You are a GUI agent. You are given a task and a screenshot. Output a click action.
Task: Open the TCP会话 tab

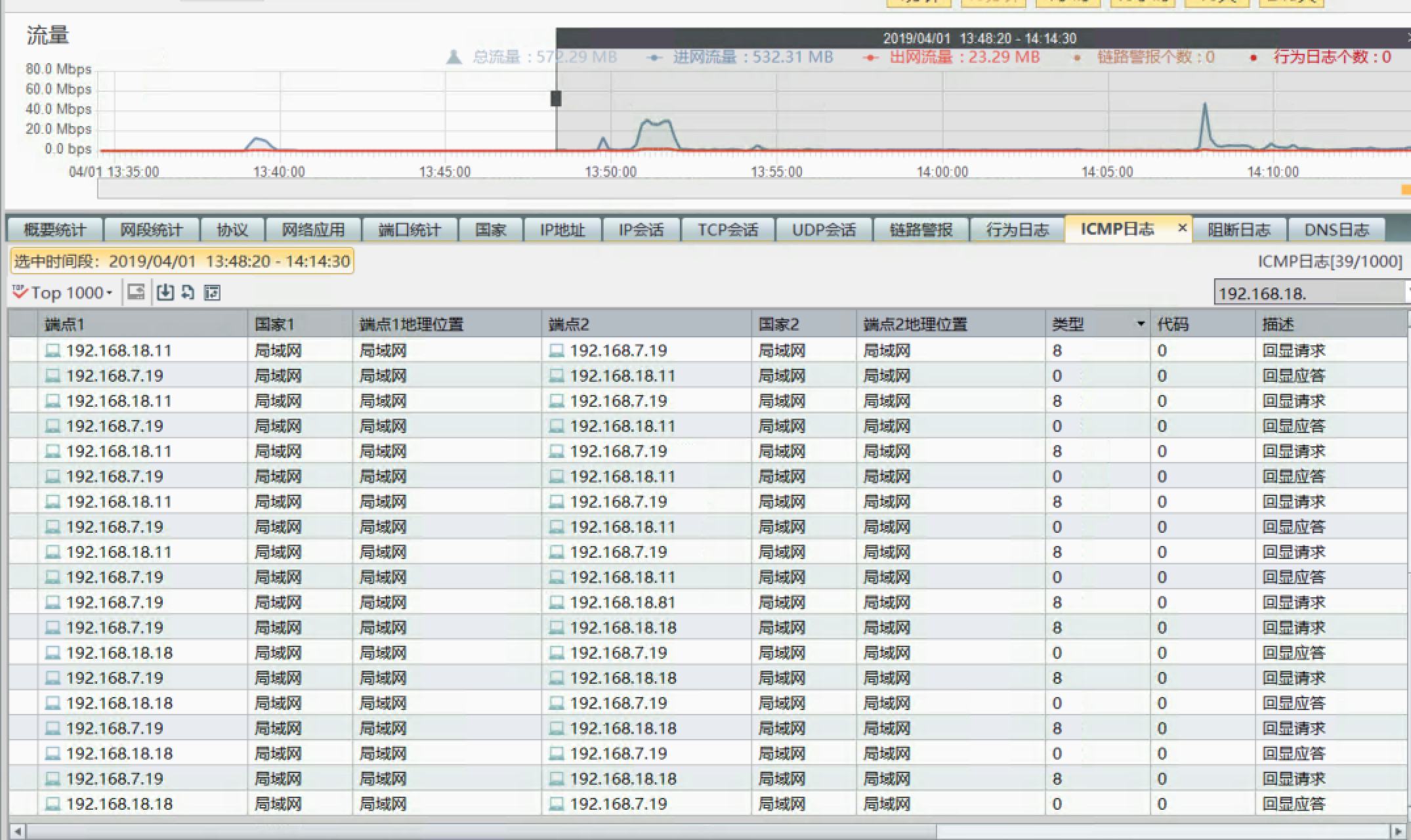tap(727, 230)
